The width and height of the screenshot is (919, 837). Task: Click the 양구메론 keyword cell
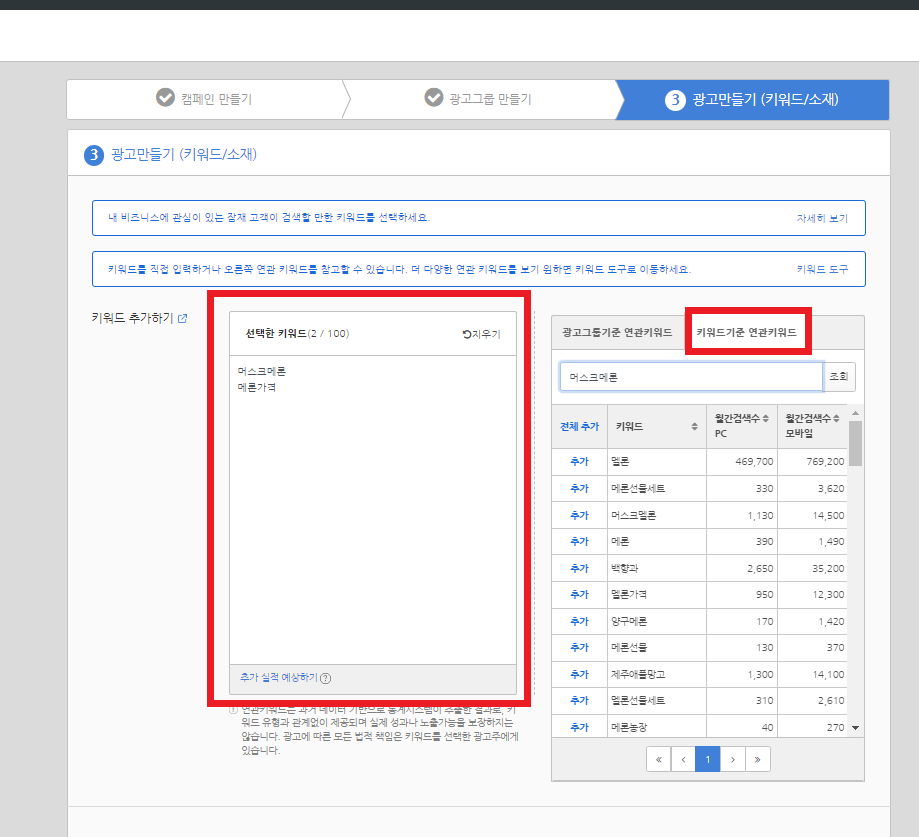click(x=657, y=621)
